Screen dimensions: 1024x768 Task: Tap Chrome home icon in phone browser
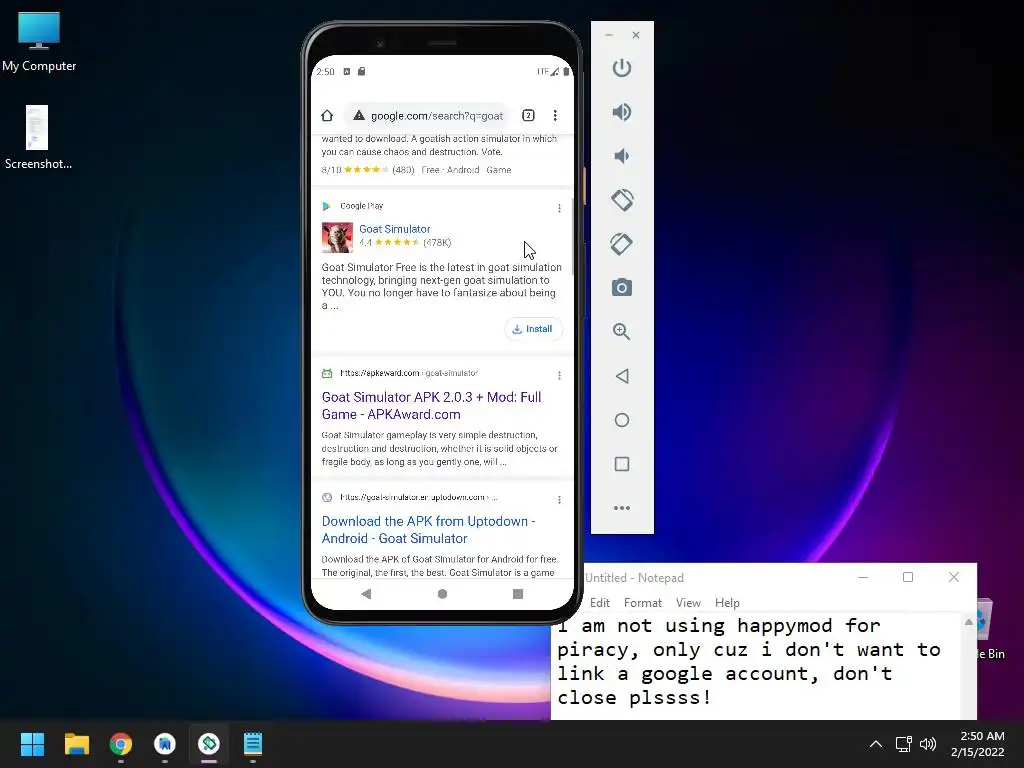pos(327,116)
